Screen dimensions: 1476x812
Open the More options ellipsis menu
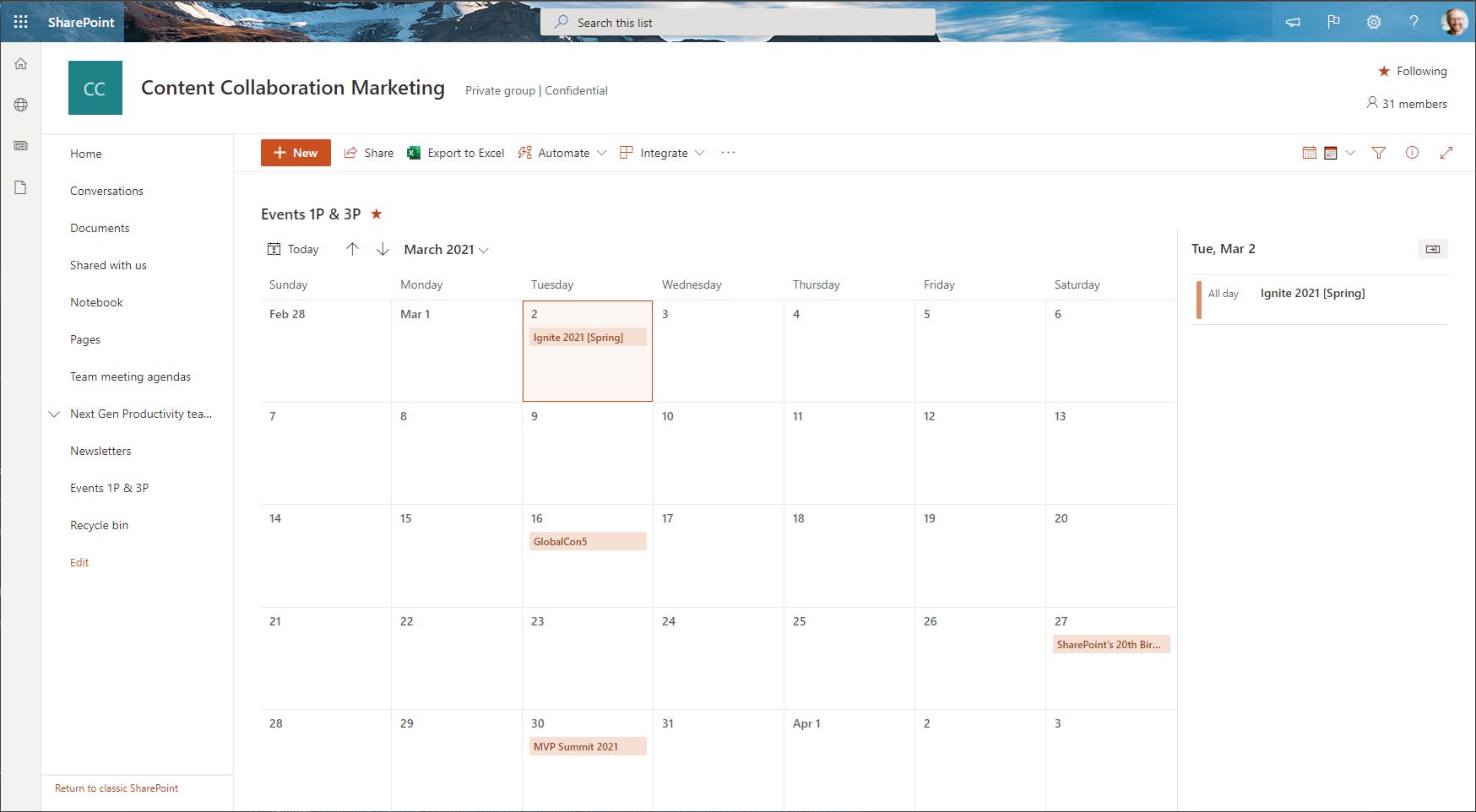tap(727, 153)
